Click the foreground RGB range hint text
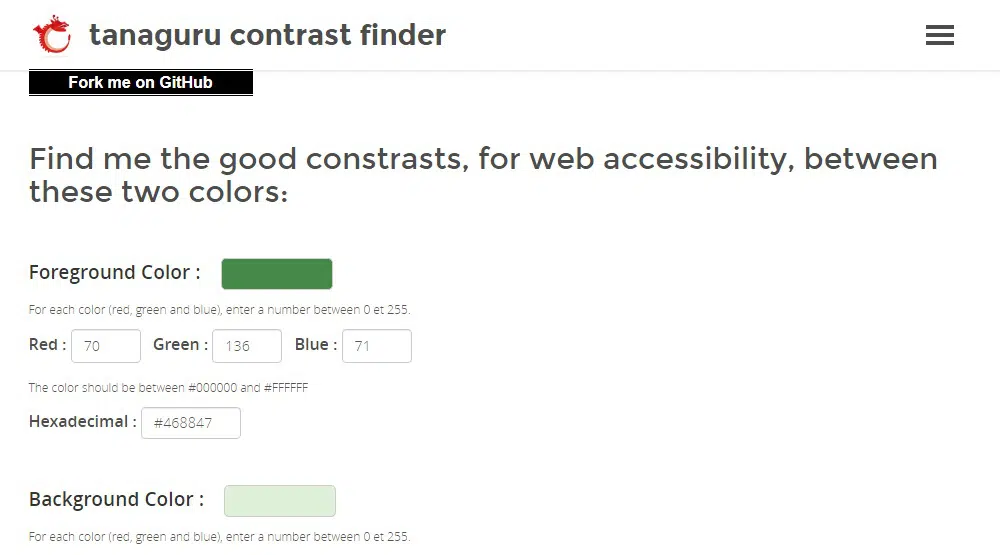The image size is (1000, 555). tap(220, 310)
